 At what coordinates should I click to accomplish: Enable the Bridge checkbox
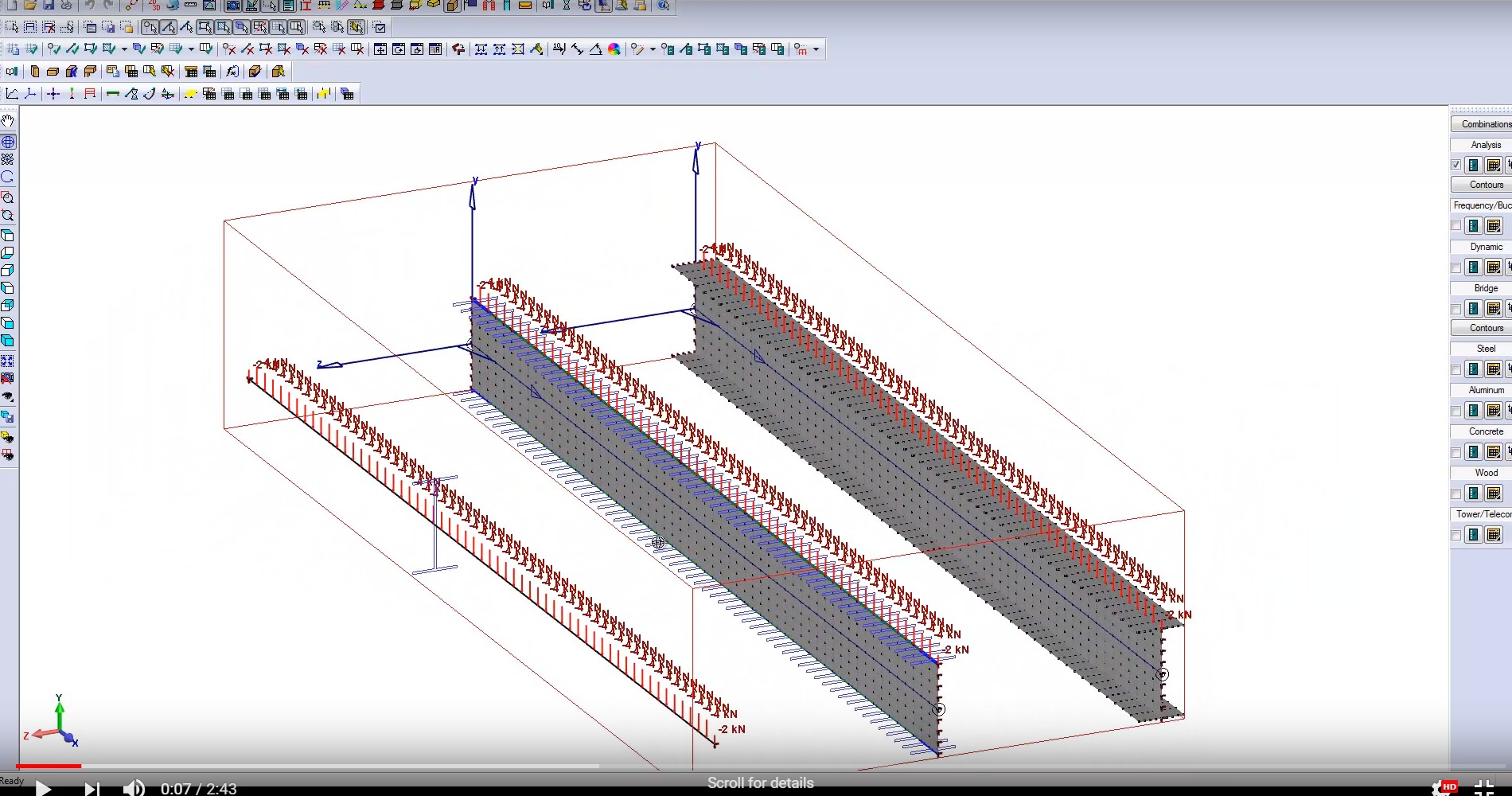tap(1456, 309)
